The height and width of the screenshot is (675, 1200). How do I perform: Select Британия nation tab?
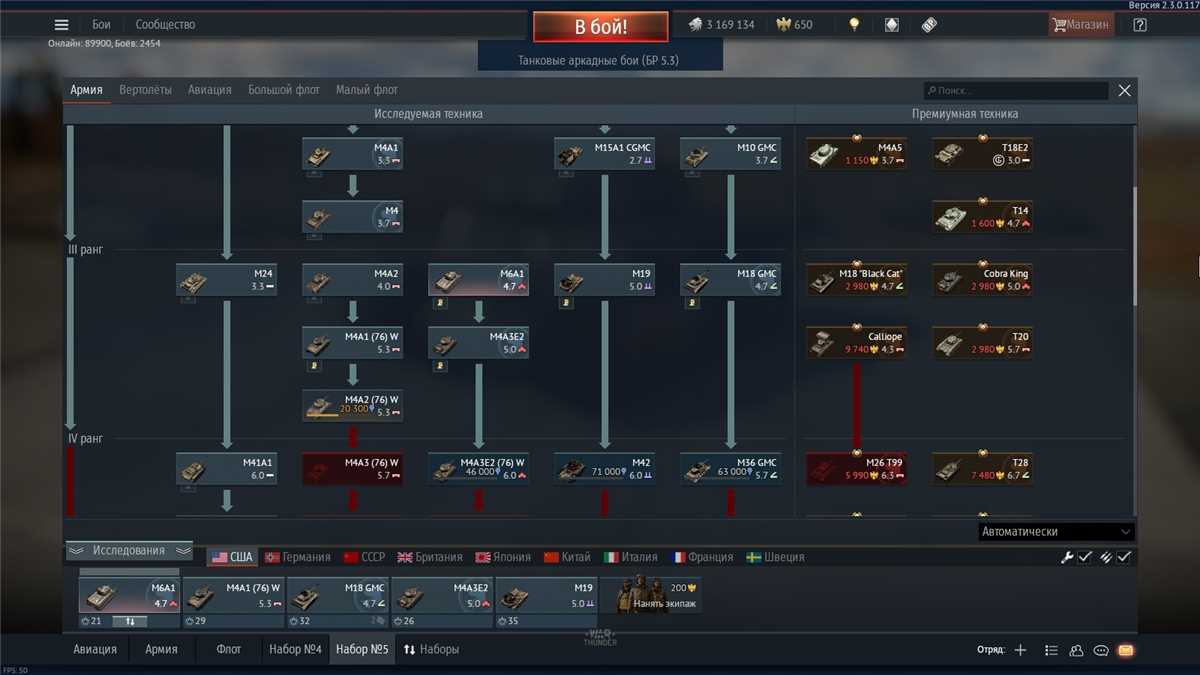click(x=430, y=557)
